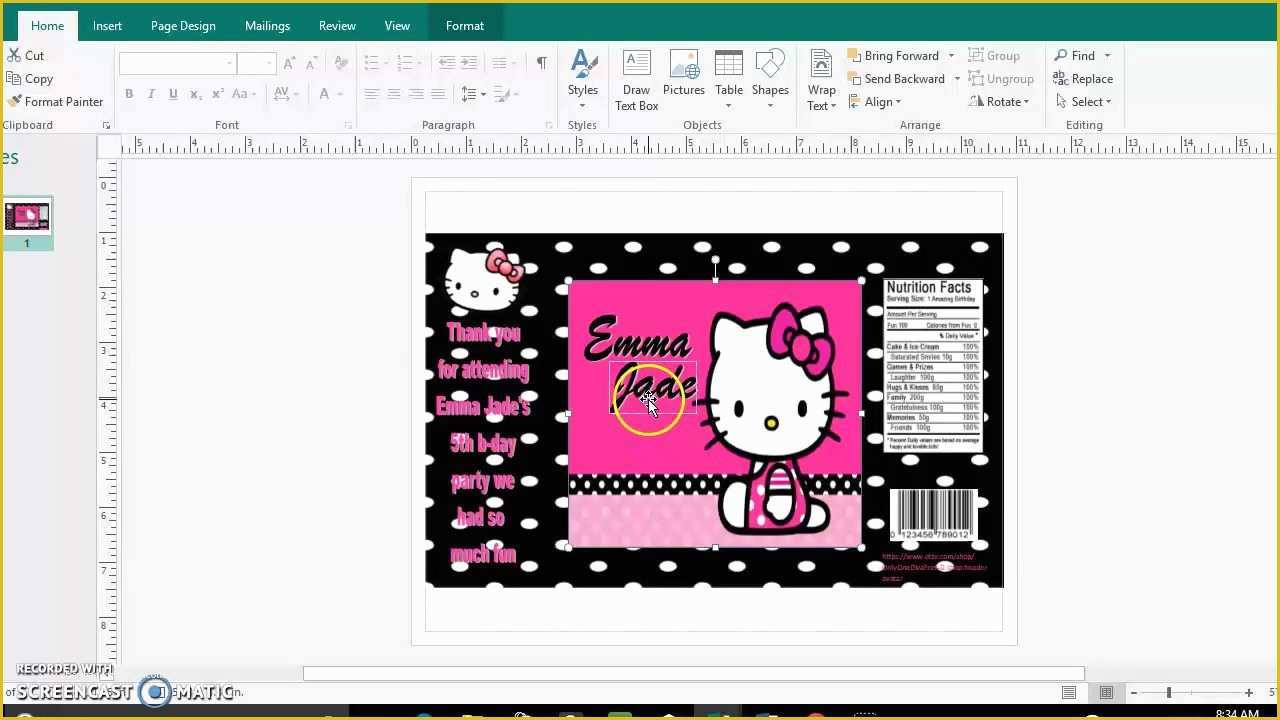Toggle Bold formatting
Screen dimensions: 1280x720
(x=129, y=94)
